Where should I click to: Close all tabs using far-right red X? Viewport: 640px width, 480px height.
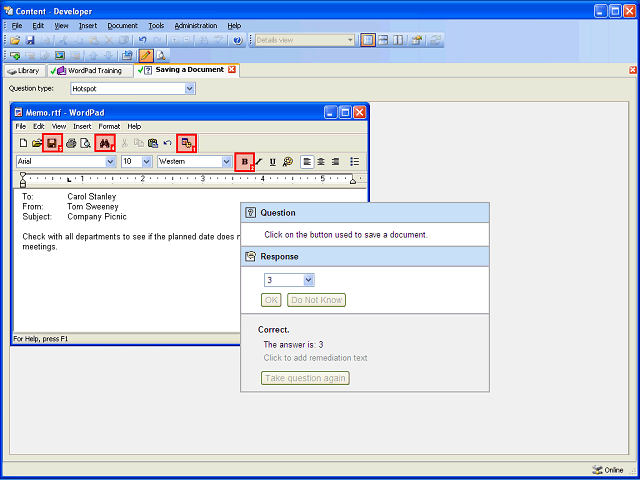coord(633,70)
